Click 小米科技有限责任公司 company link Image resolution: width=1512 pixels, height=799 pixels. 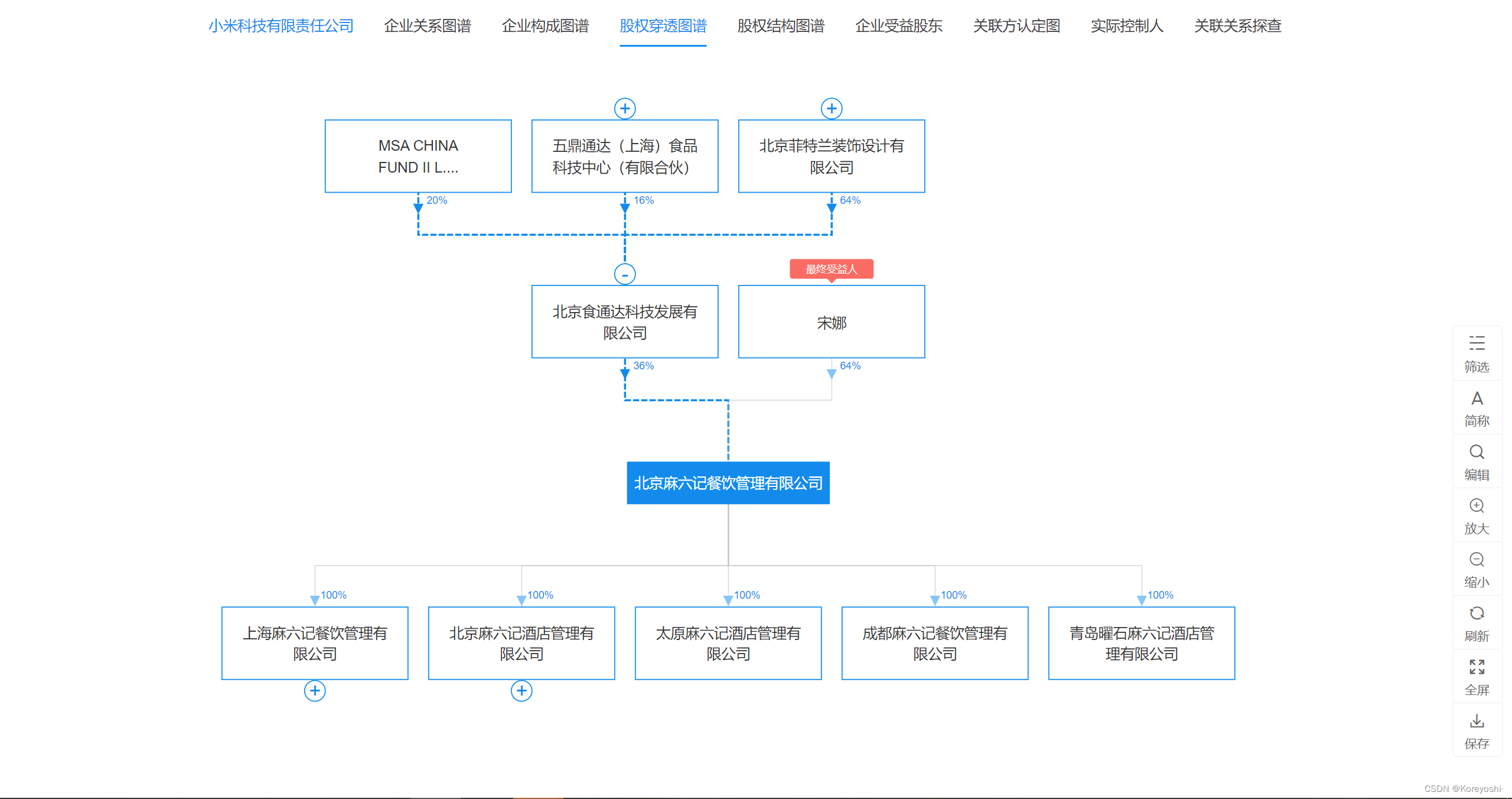(281, 26)
